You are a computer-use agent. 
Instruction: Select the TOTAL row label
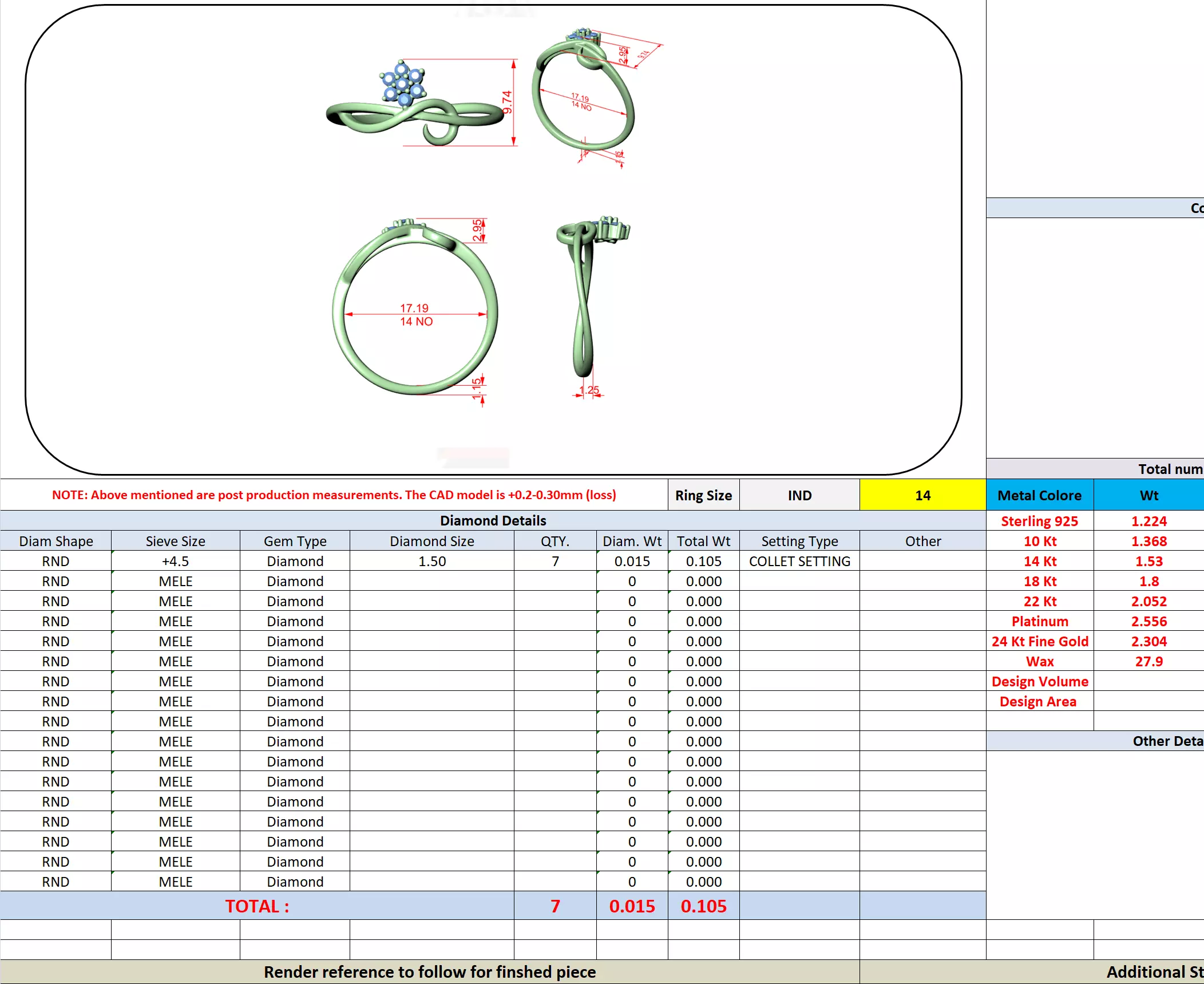tap(257, 906)
